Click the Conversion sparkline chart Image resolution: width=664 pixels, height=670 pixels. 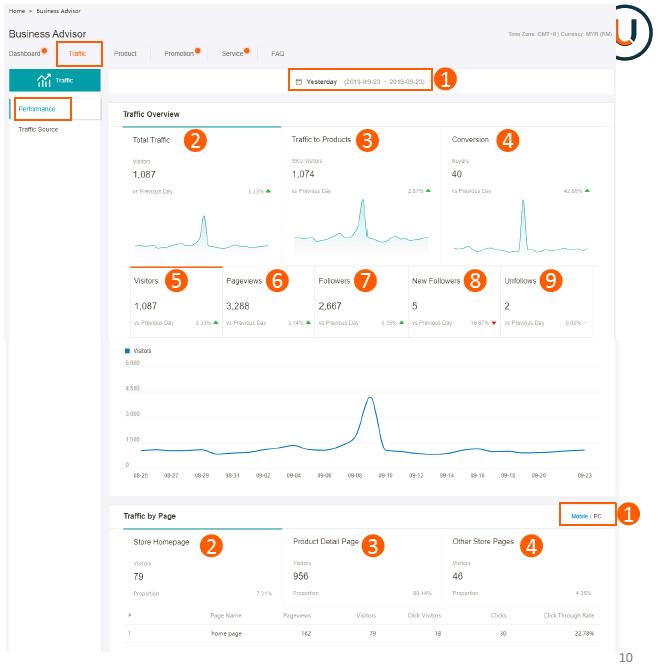click(520, 226)
